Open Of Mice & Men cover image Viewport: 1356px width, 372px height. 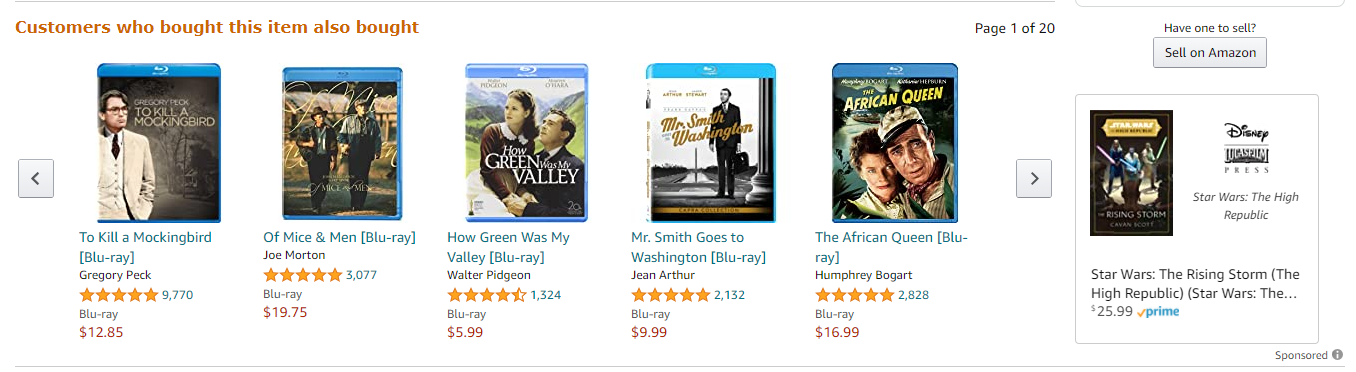[342, 144]
